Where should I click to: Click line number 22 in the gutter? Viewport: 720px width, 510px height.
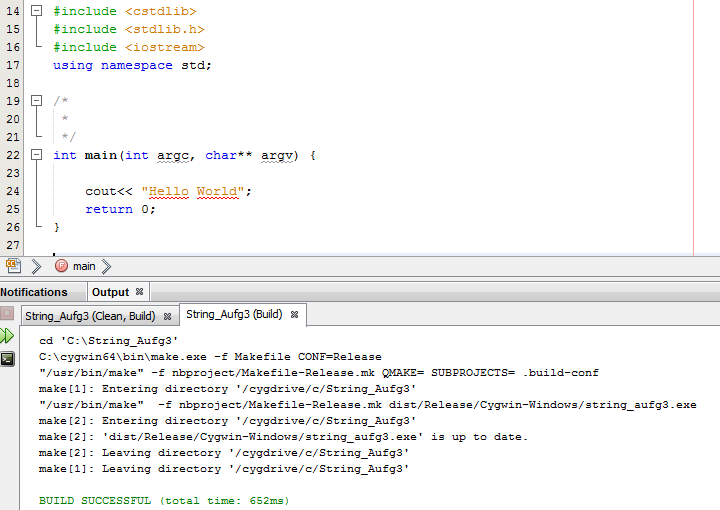tap(13, 155)
